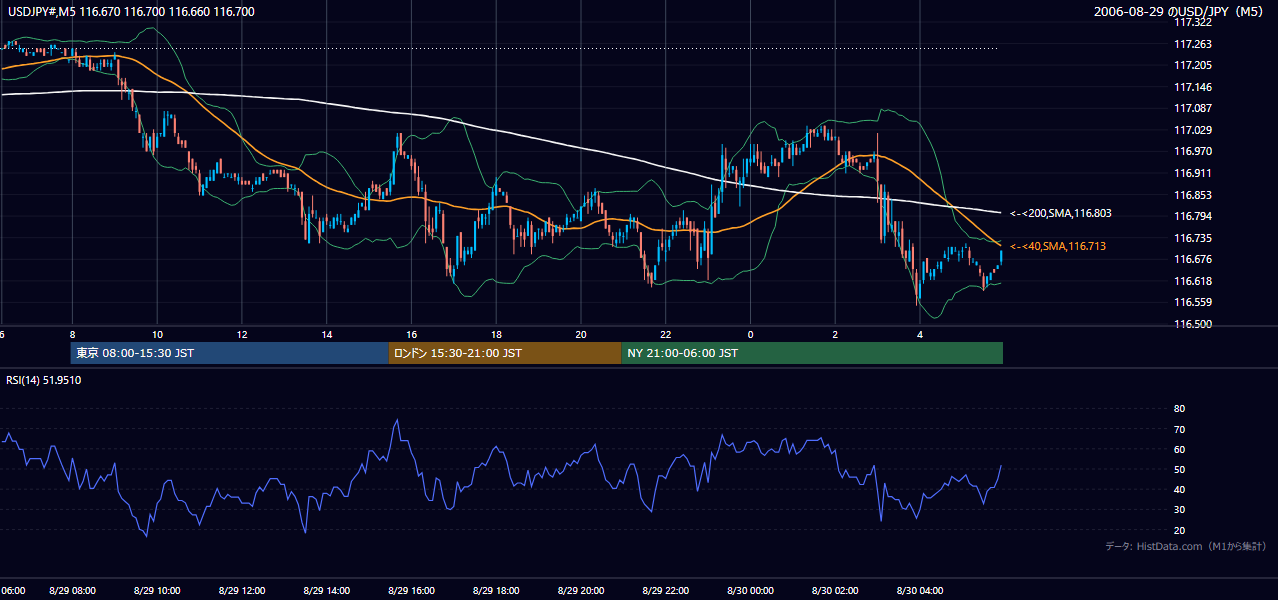Select the orange 40 SMA 116.713 label
The image size is (1278, 600).
pos(1058,246)
